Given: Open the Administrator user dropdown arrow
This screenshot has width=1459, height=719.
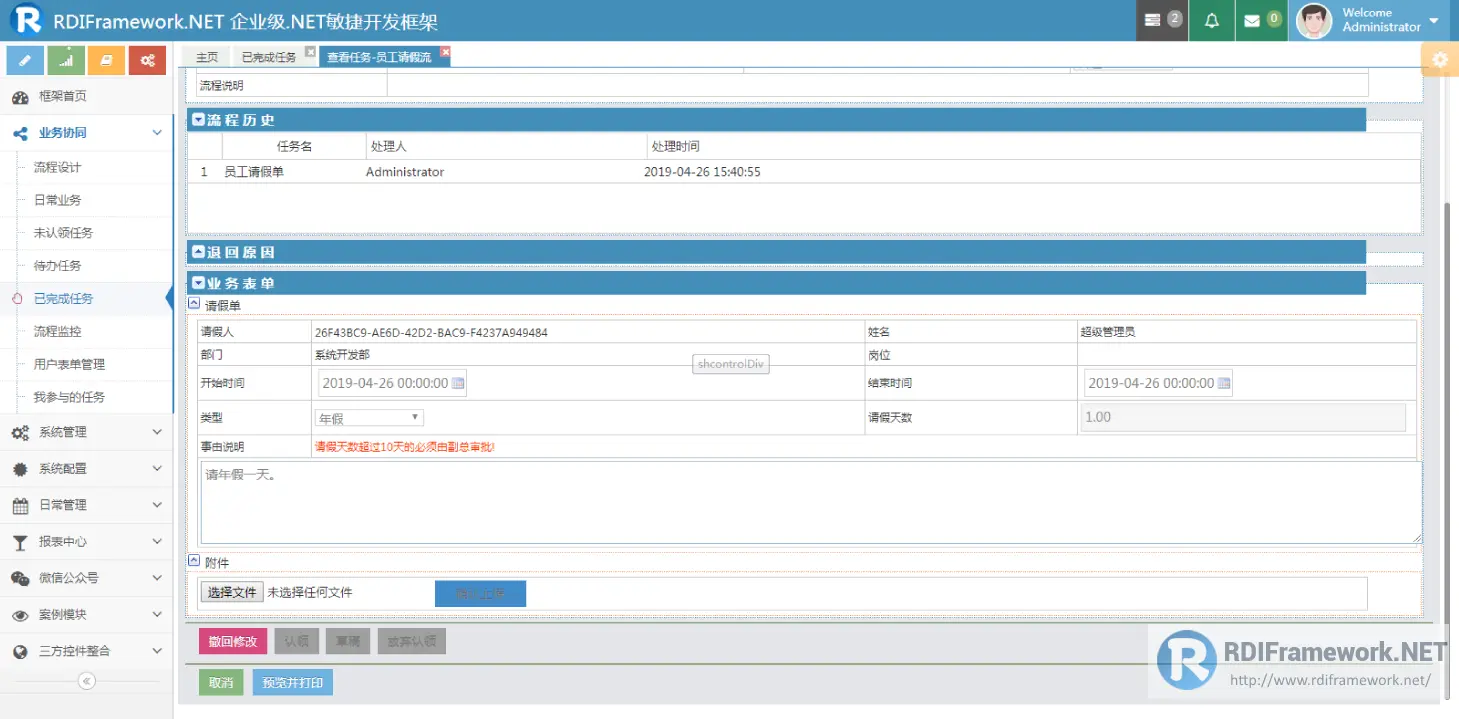Looking at the screenshot, I should pyautogui.click(x=1434, y=21).
